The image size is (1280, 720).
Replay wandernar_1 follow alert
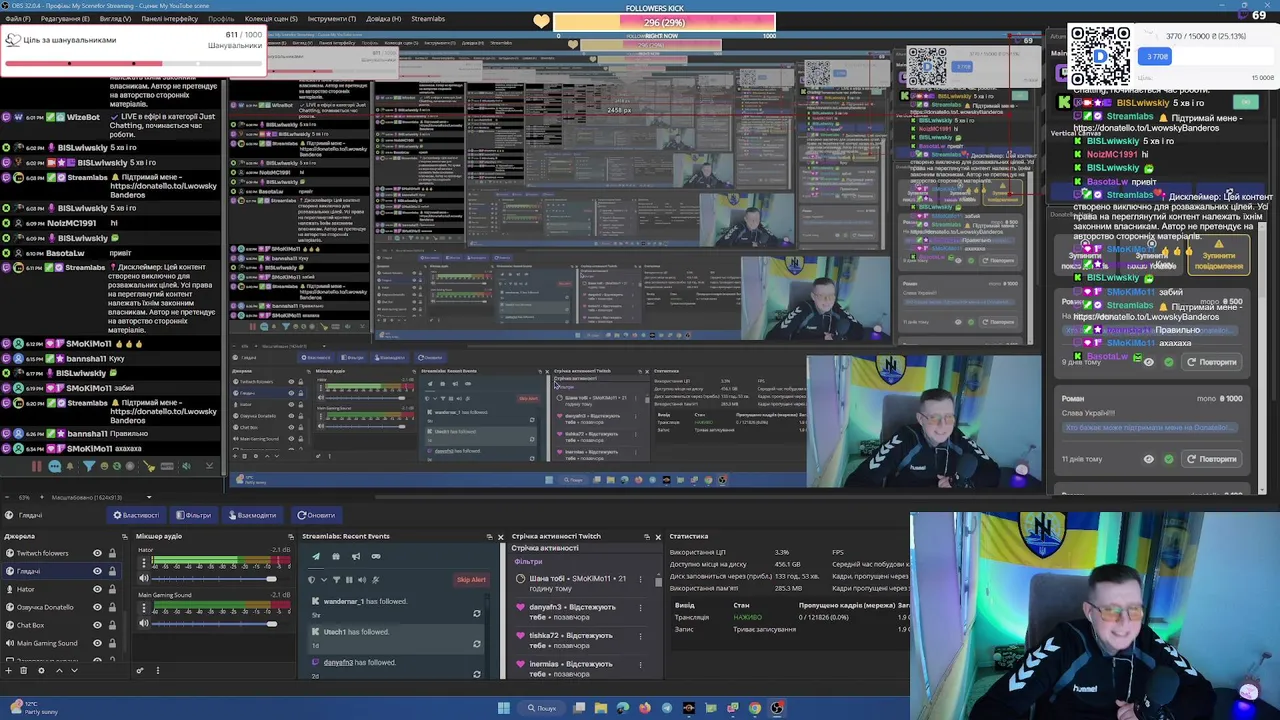click(477, 613)
